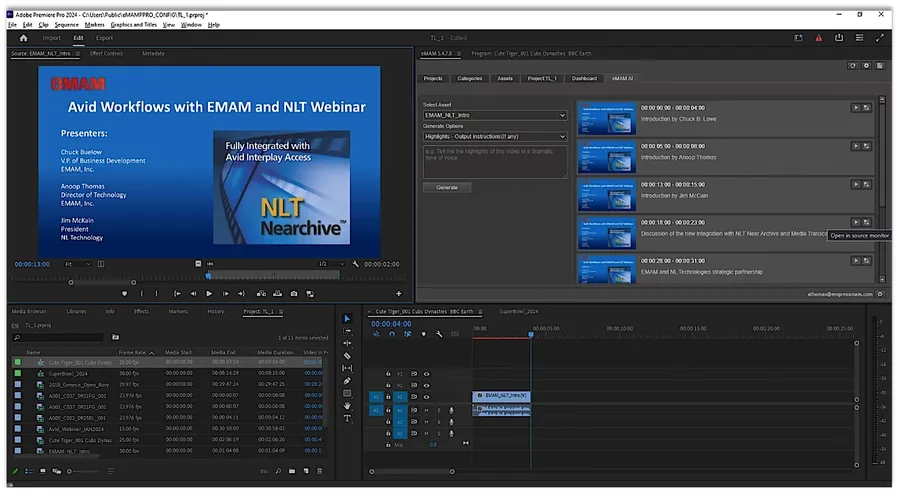Sort by the Frame Rate column arrow
The image size is (900, 490).
pyautogui.click(x=152, y=353)
